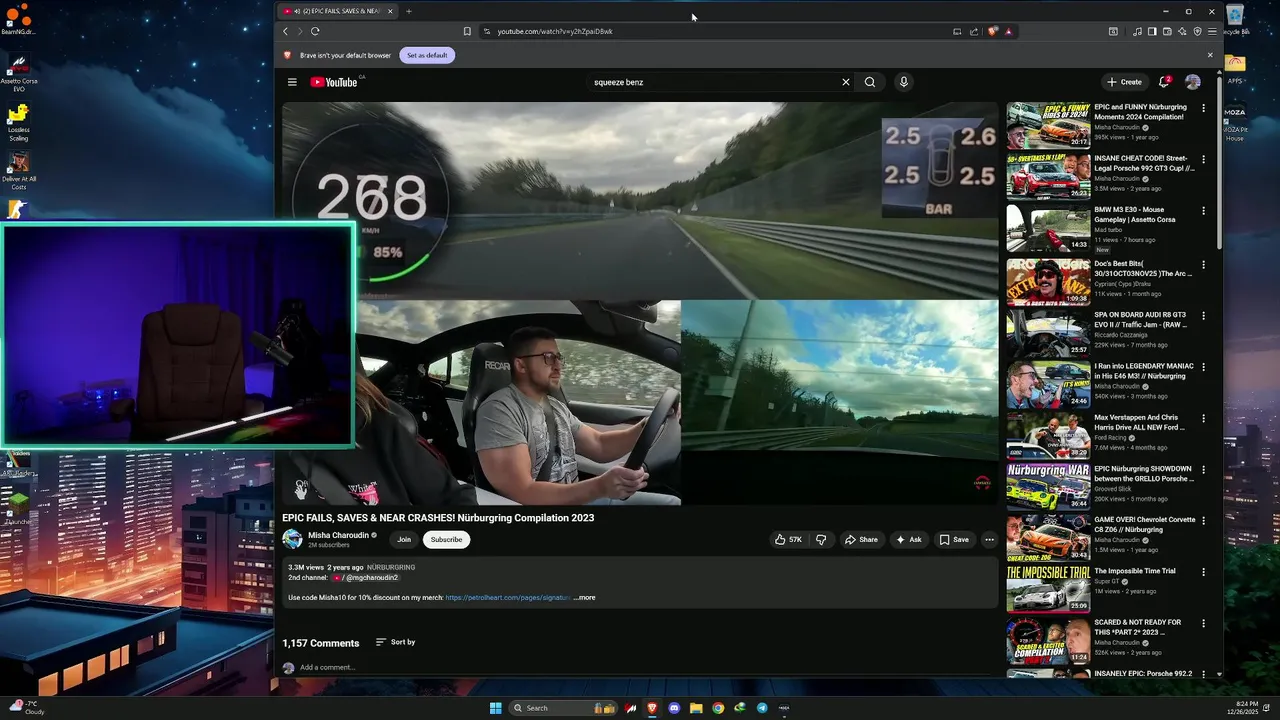Open Discord from the taskbar

point(674,708)
